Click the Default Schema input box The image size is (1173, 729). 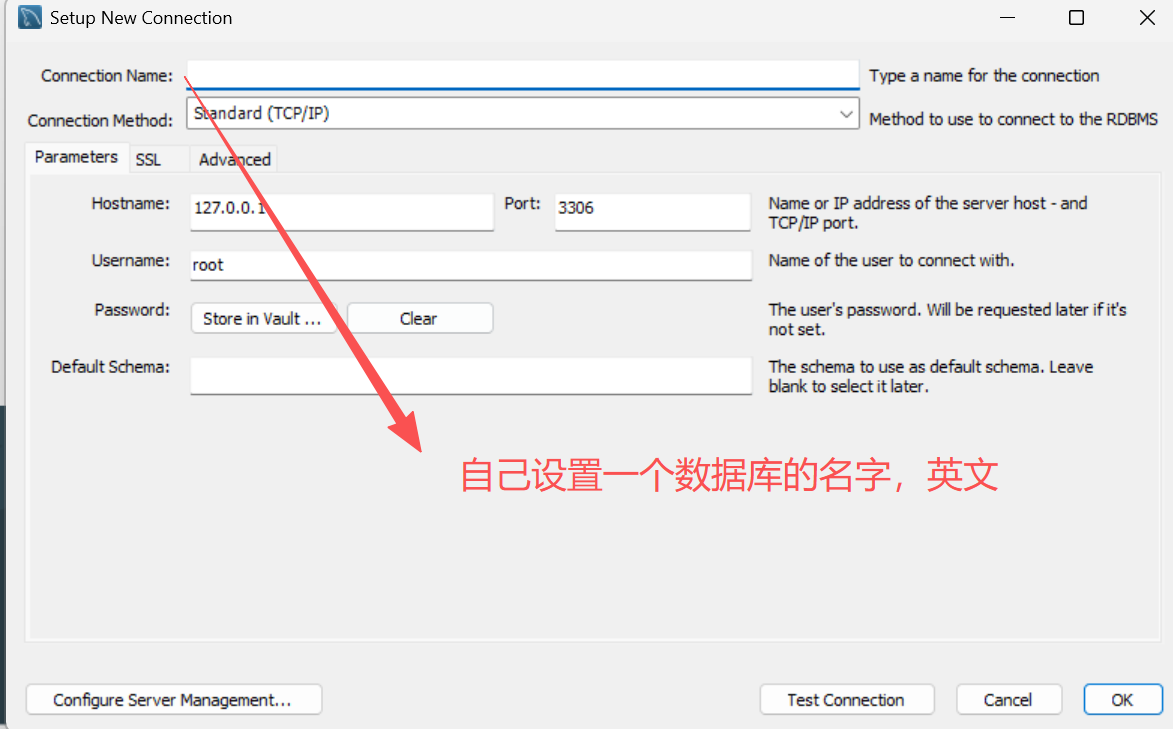click(470, 376)
